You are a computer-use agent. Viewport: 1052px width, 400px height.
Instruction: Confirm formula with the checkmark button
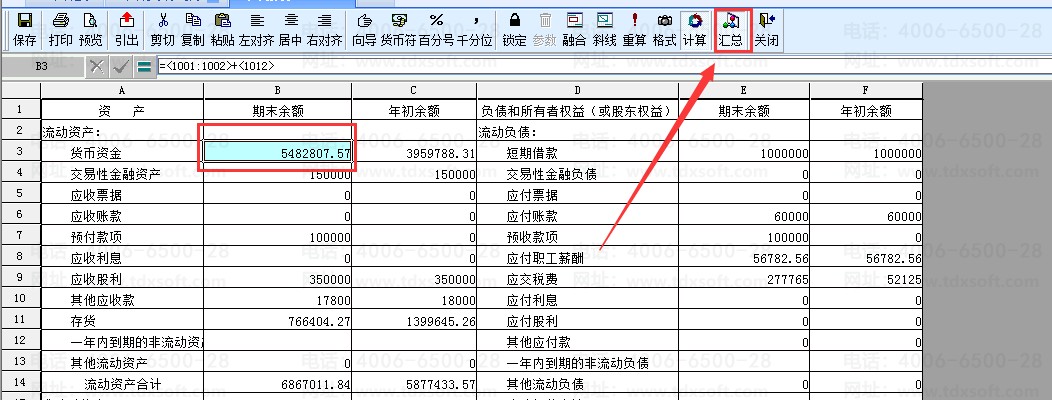tap(121, 67)
